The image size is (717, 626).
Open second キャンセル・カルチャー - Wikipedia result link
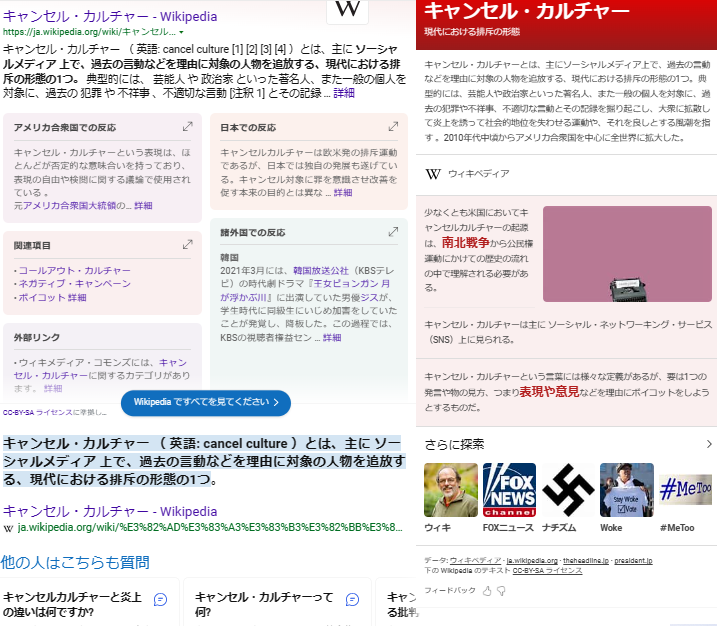coord(110,511)
